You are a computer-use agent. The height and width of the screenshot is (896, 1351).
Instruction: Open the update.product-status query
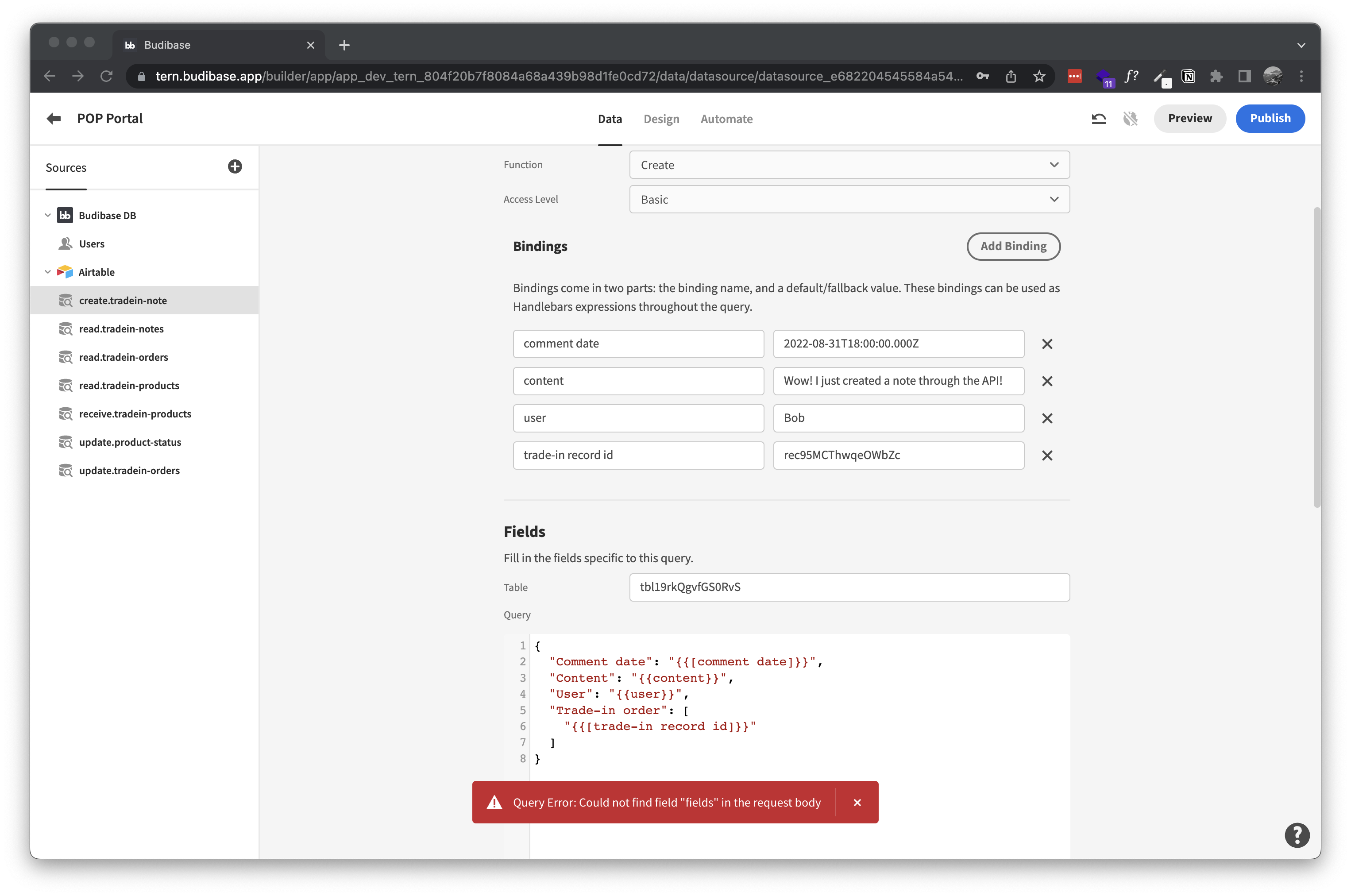pyautogui.click(x=130, y=442)
